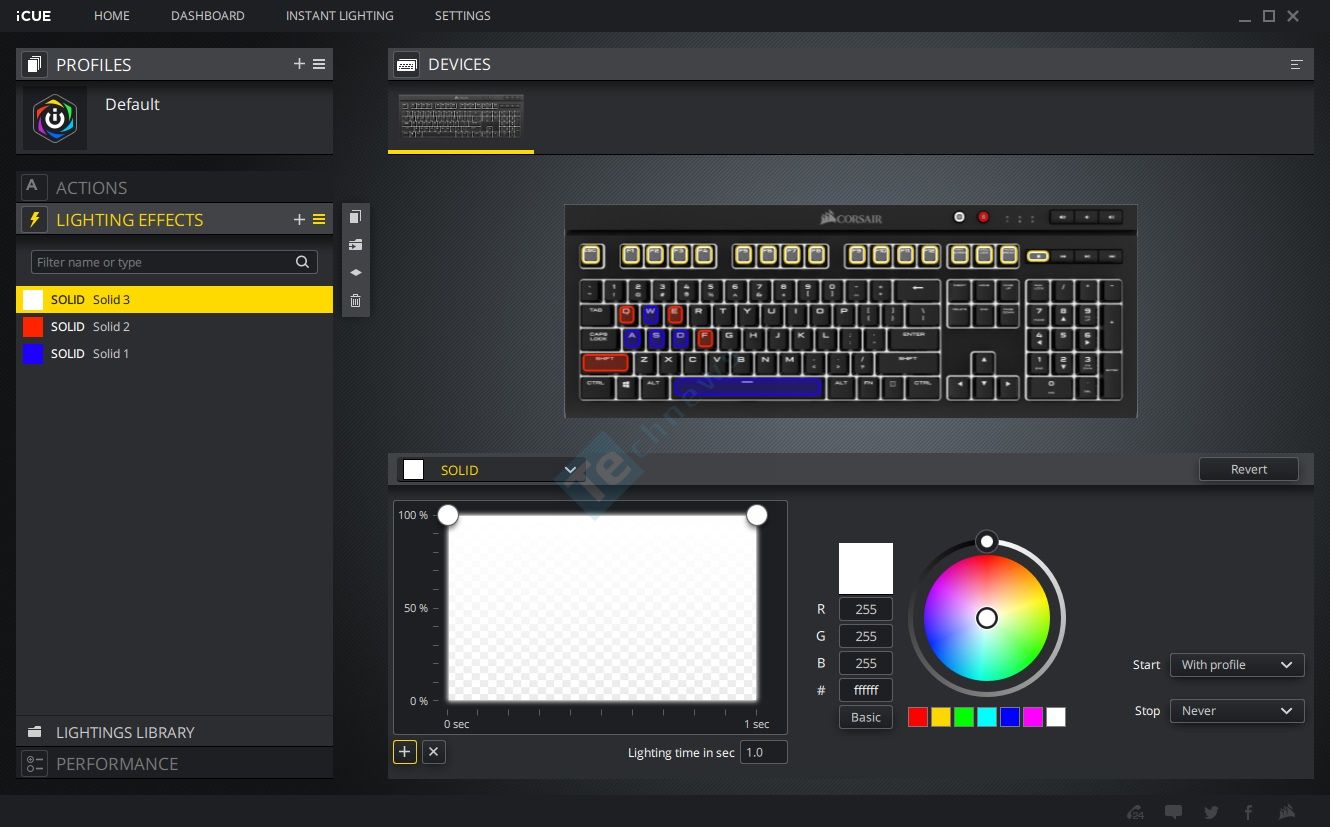This screenshot has height=827, width=1330.
Task: Open the chat forum icon
Action: pyautogui.click(x=1173, y=812)
